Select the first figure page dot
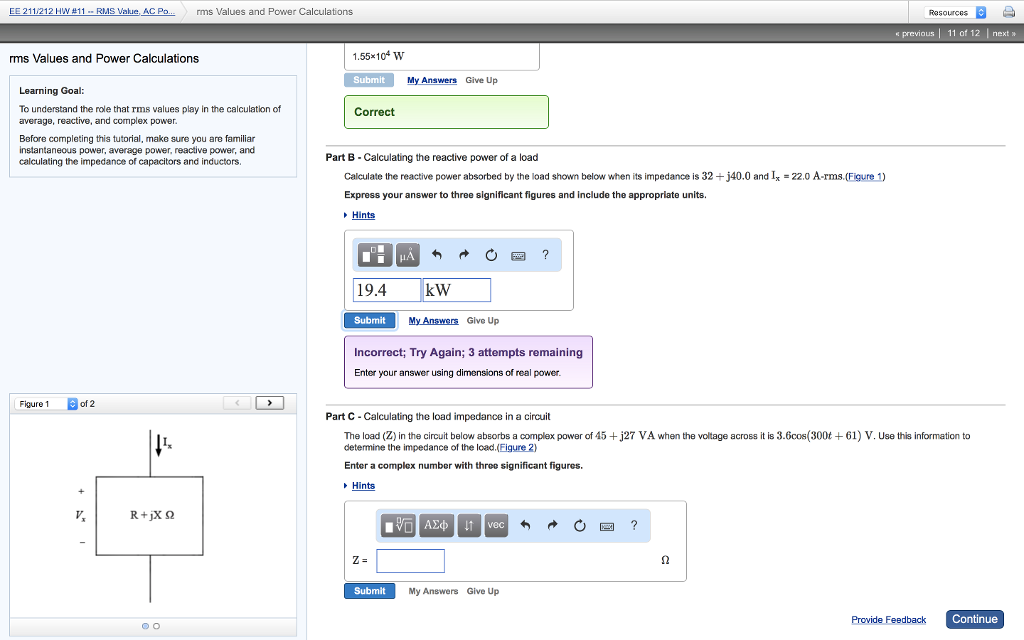Screen dimensions: 1024x640 pyautogui.click(x=143, y=625)
